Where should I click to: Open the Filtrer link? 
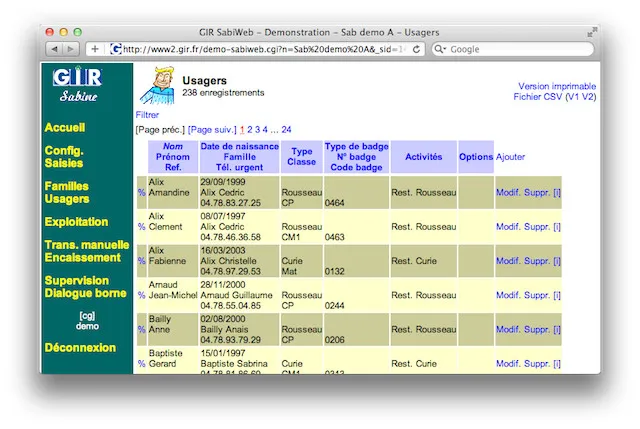click(147, 115)
